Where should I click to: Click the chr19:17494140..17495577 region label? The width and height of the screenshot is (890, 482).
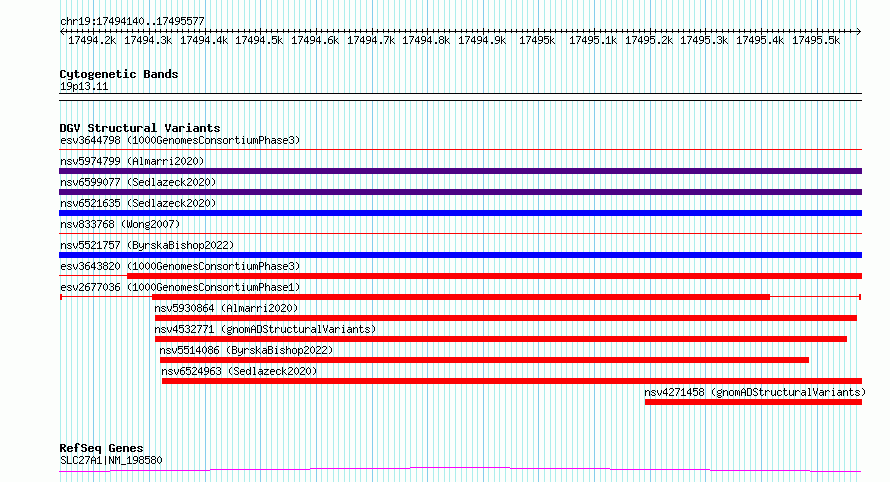(132, 21)
